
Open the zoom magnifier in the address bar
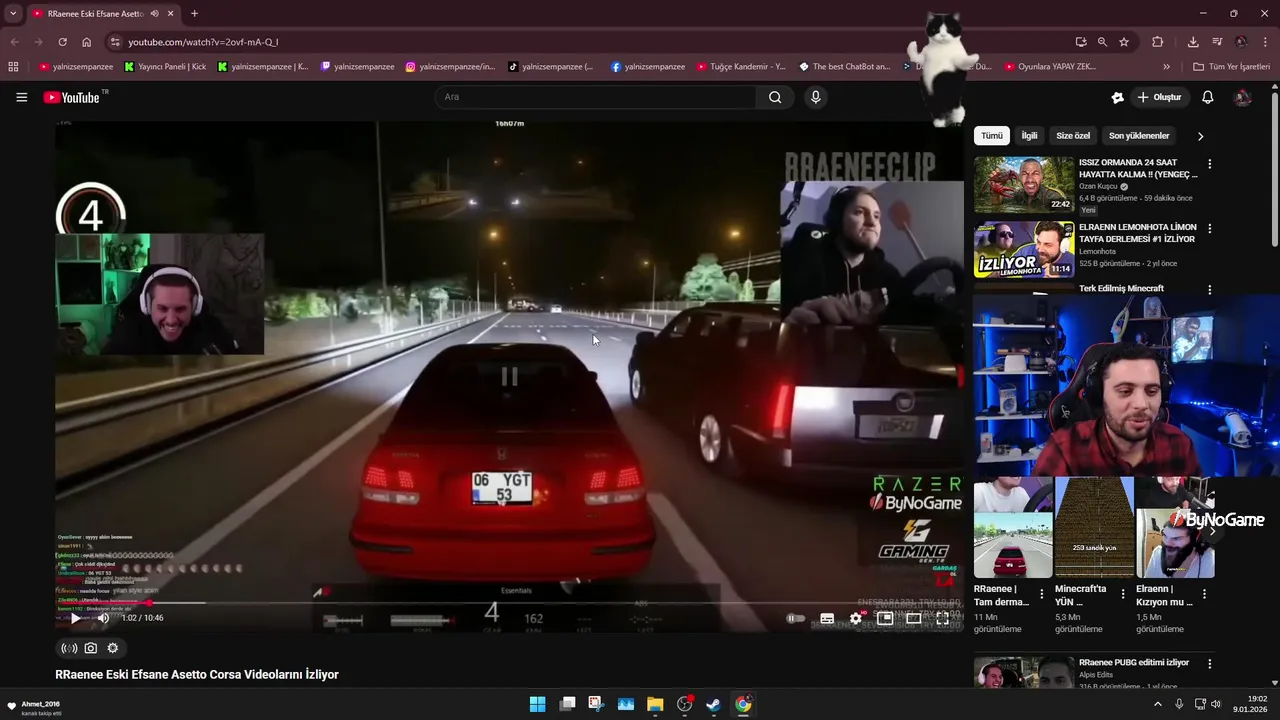[1102, 42]
